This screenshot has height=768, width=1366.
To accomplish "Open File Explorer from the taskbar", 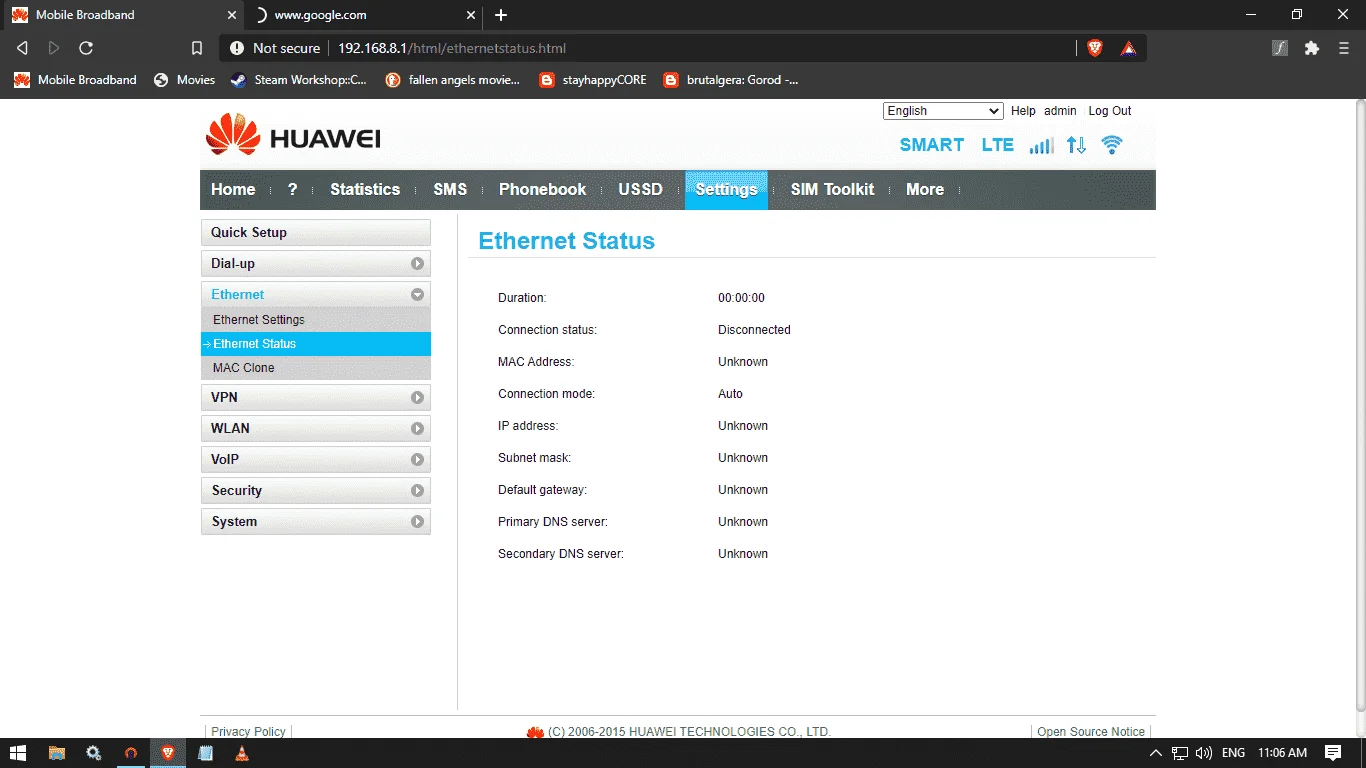I will [x=57, y=753].
